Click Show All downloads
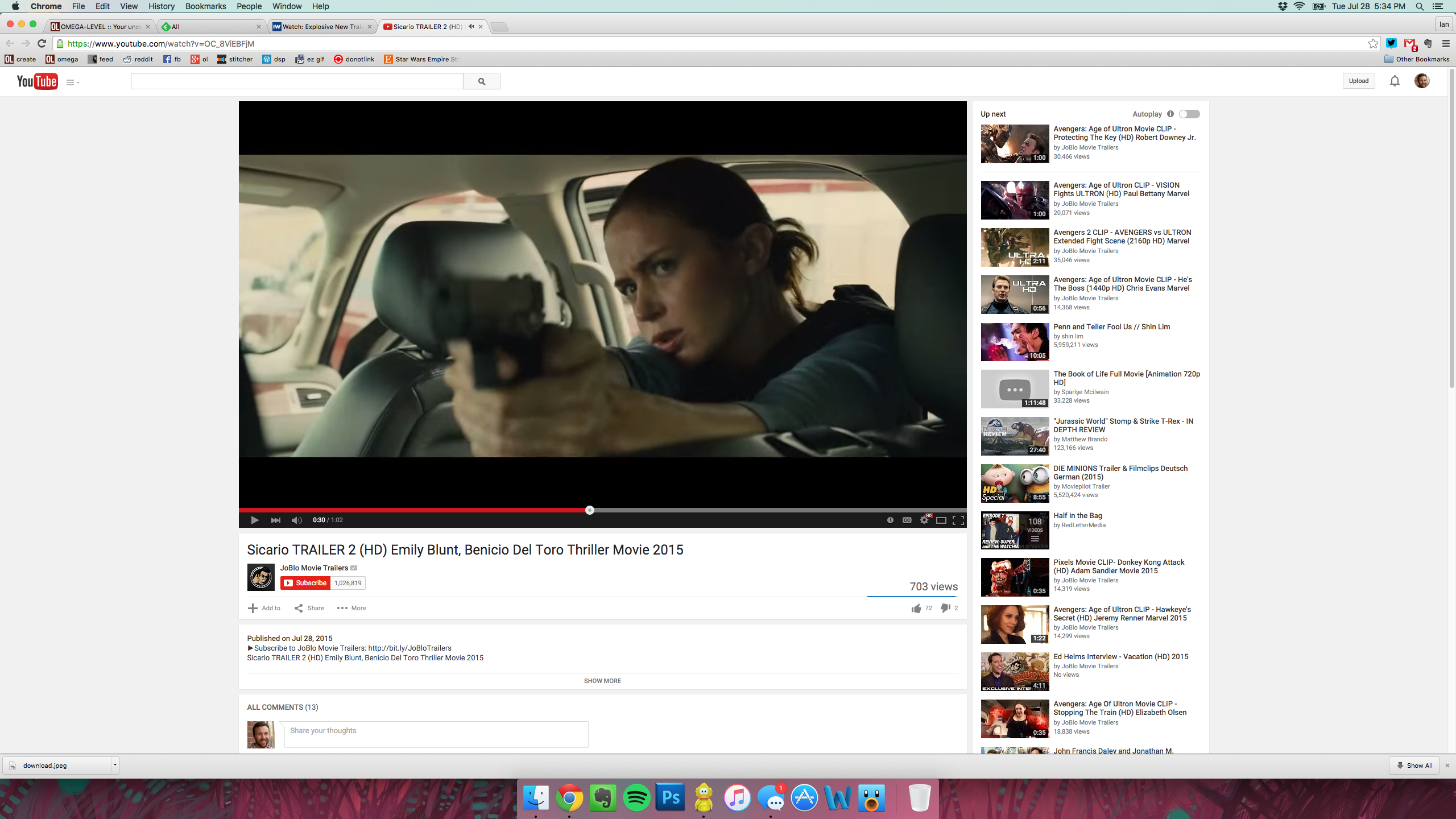Screen dimensions: 1456x819 pyautogui.click(x=1414, y=766)
